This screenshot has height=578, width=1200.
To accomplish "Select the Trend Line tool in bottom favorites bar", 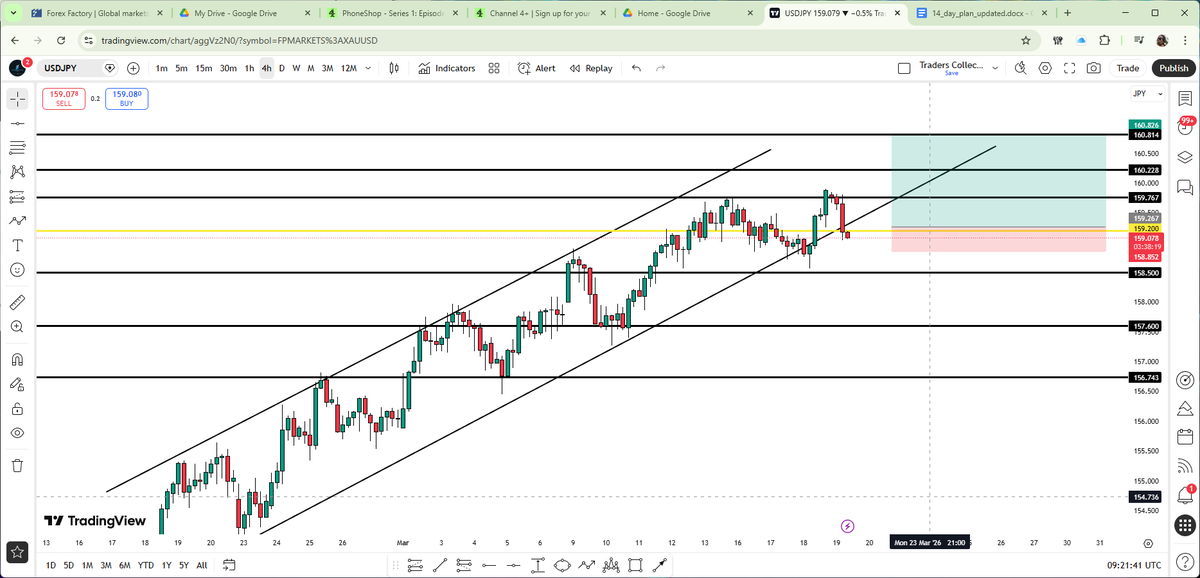I will coord(439,565).
